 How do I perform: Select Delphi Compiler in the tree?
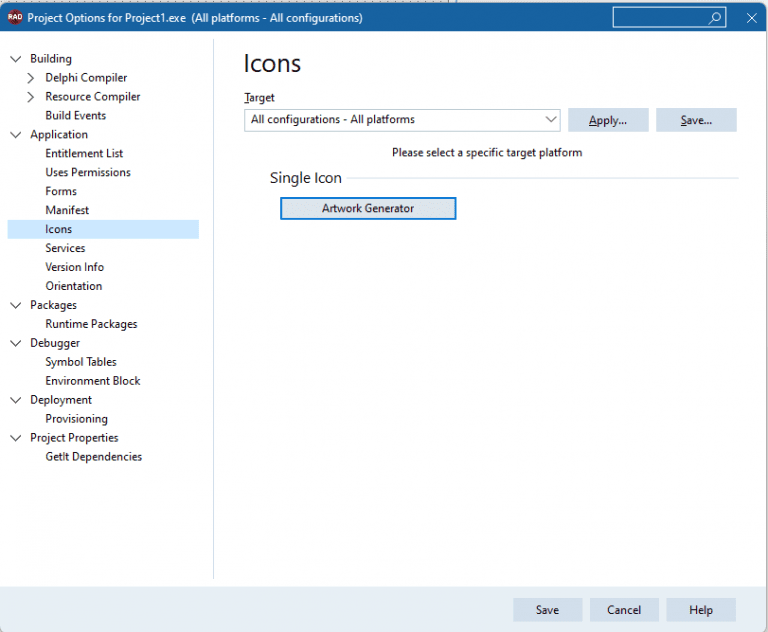pyautogui.click(x=86, y=78)
